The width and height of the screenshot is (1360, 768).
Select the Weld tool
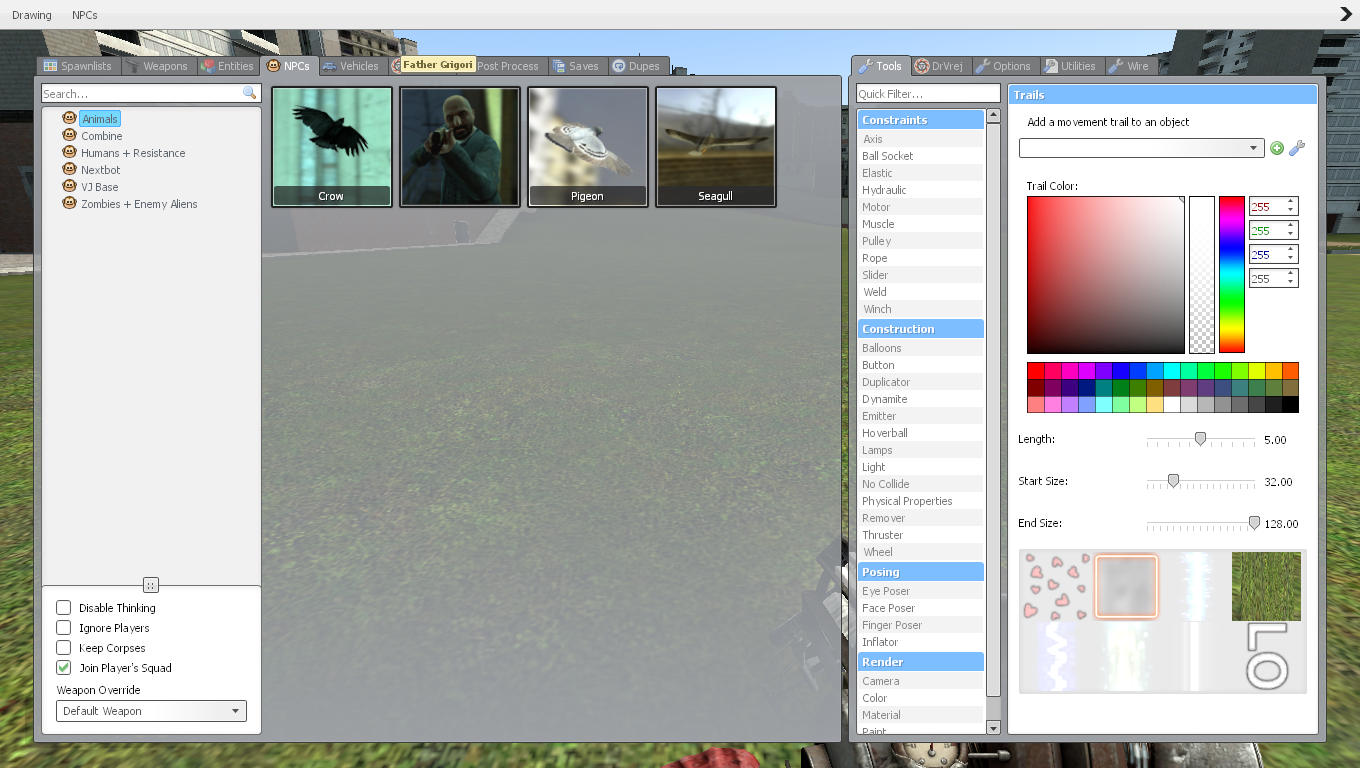coord(920,292)
